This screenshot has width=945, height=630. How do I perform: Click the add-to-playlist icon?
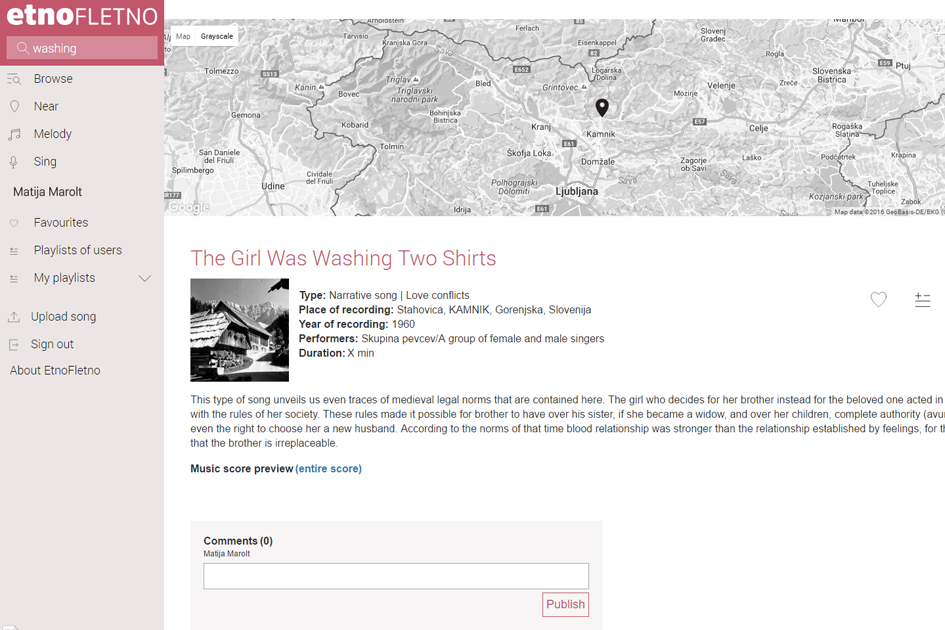922,300
